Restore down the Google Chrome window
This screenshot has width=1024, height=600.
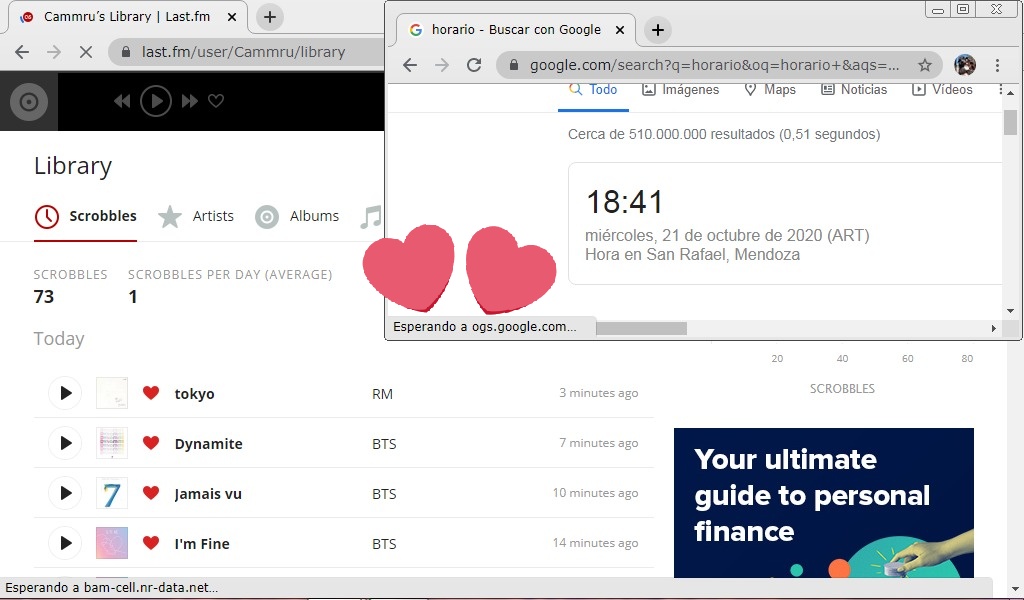click(x=963, y=9)
